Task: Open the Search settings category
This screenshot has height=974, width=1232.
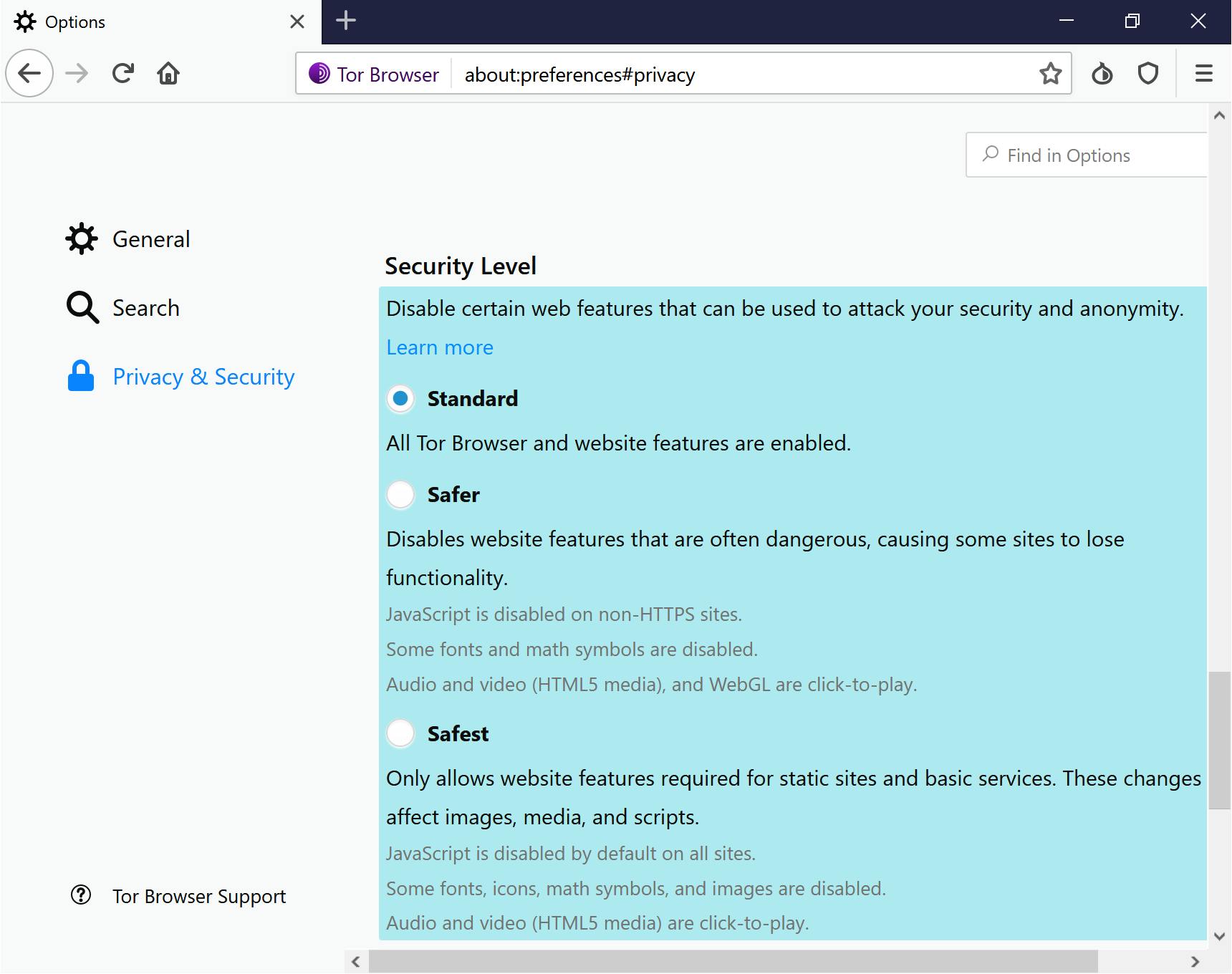Action: pyautogui.click(x=145, y=308)
